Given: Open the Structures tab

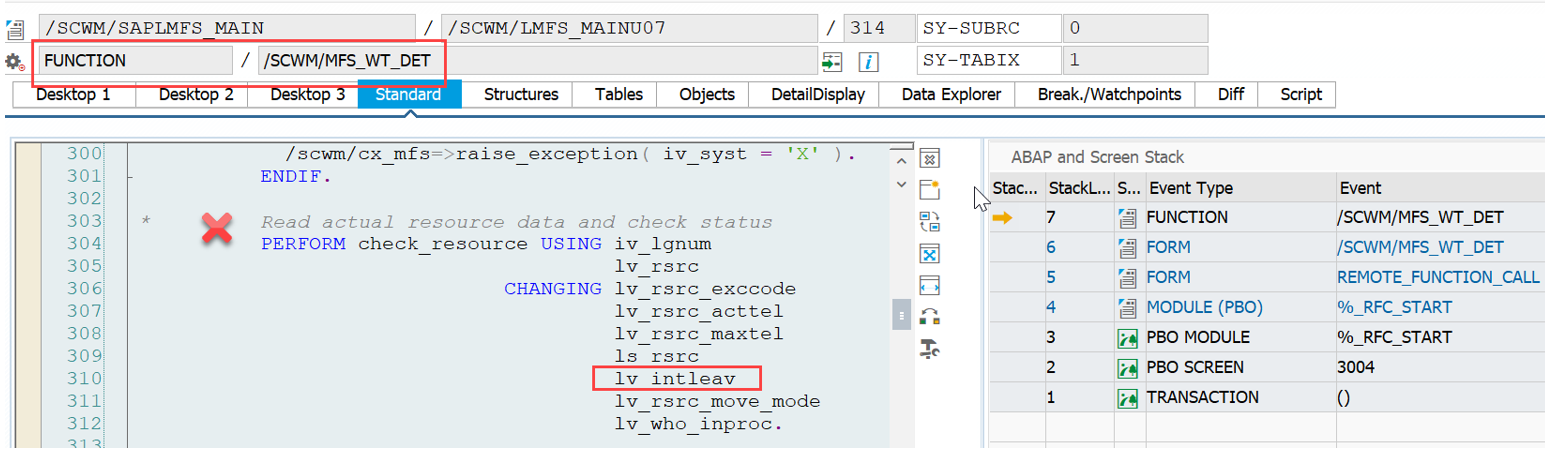Looking at the screenshot, I should click(x=521, y=94).
